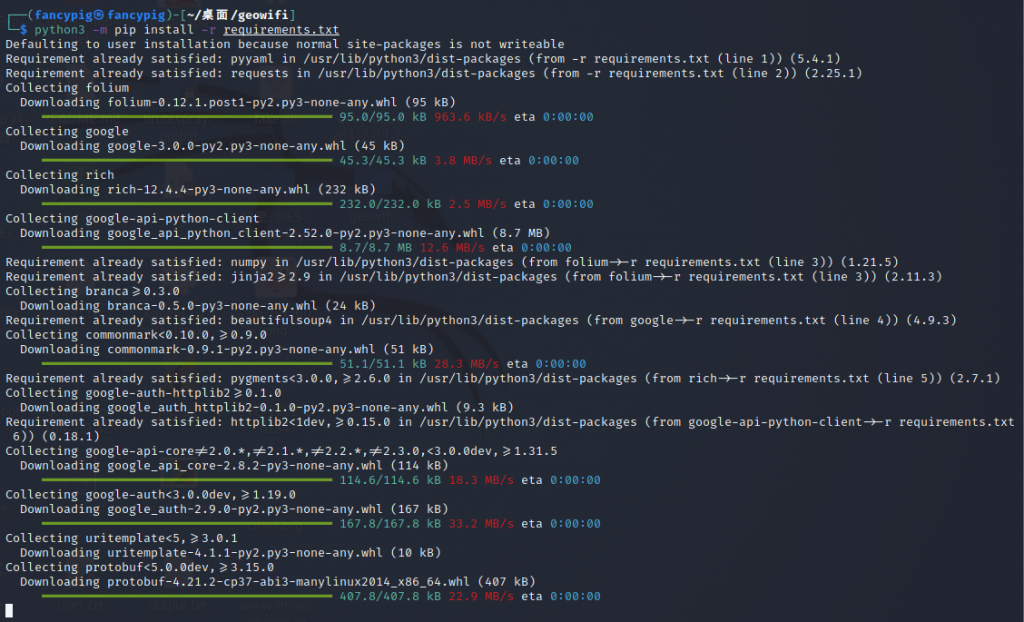Click protobuf-4.21.2 wheel download line
Viewport: 1024px width, 622px height.
click(x=278, y=581)
